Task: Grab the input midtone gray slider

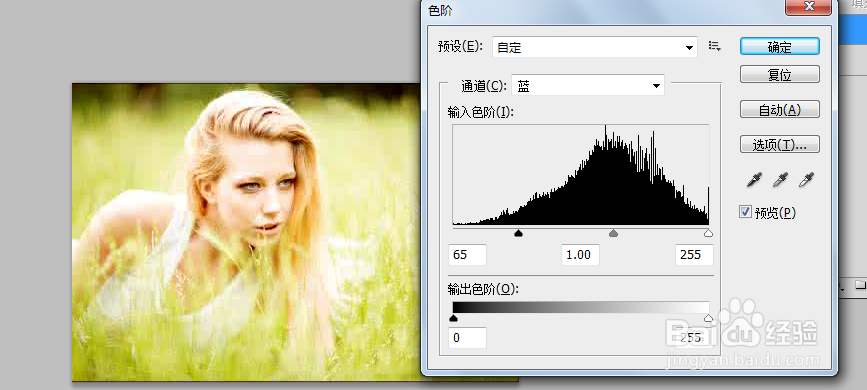Action: [x=613, y=233]
